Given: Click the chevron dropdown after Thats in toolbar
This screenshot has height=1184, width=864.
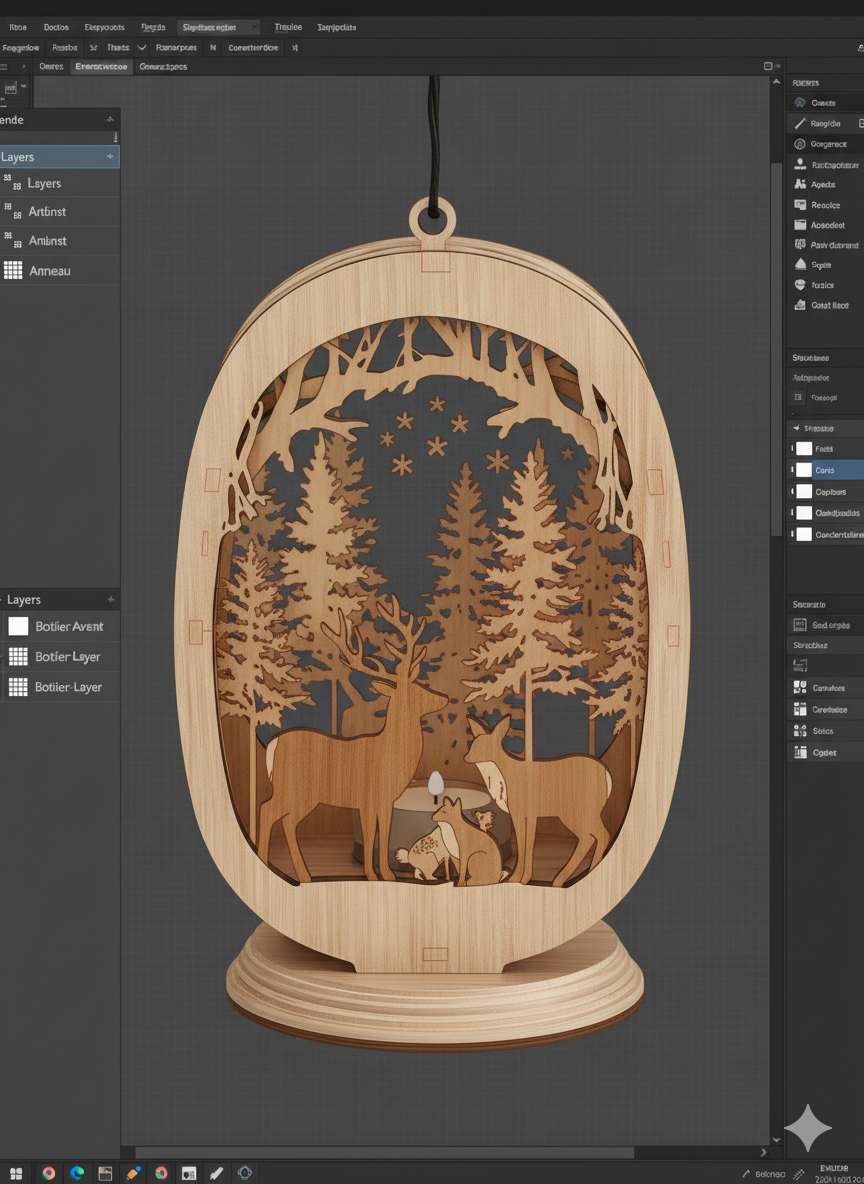Looking at the screenshot, I should pyautogui.click(x=141, y=47).
